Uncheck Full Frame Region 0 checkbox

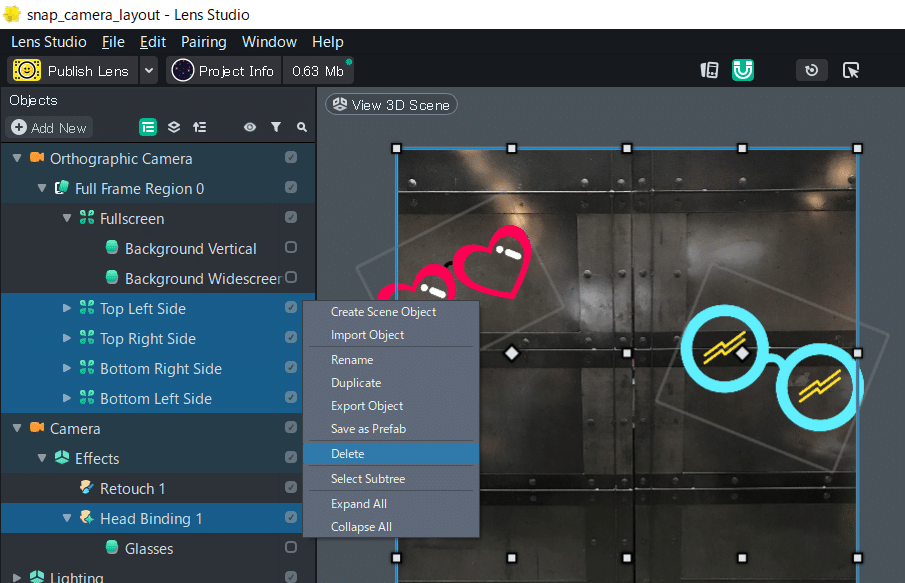[x=291, y=188]
